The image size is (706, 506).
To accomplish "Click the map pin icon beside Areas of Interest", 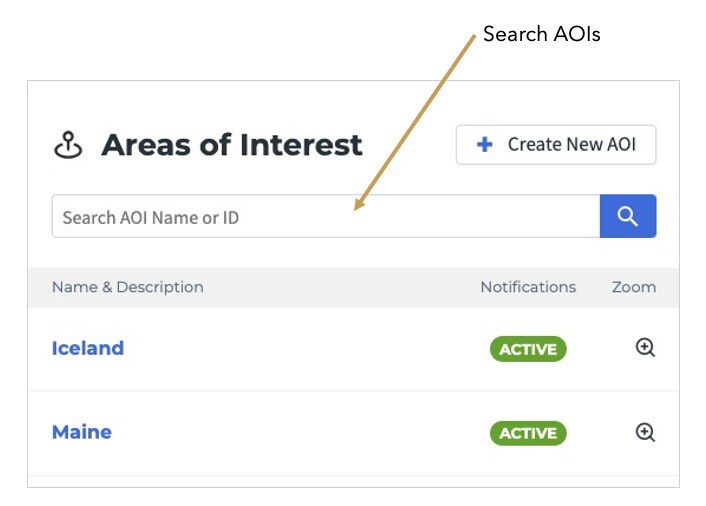I will (x=68, y=145).
